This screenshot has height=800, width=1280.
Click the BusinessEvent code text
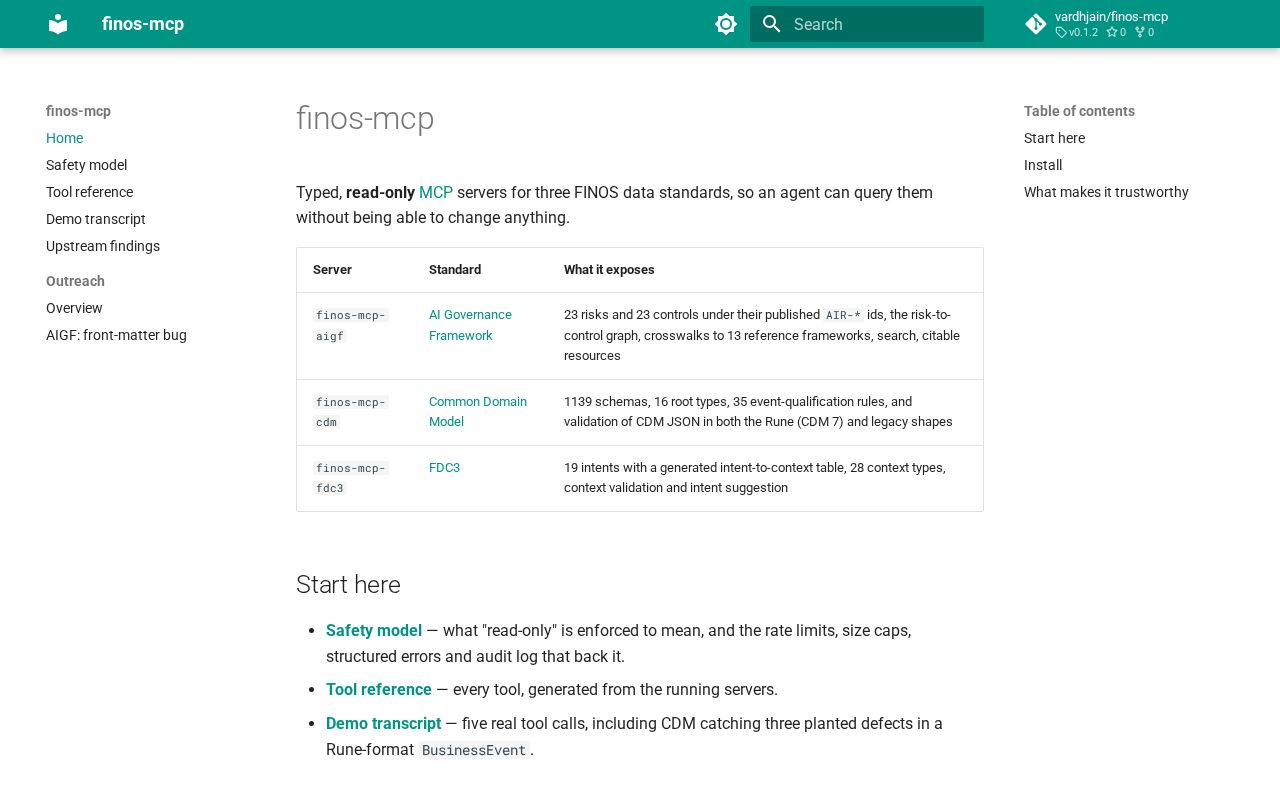474,750
